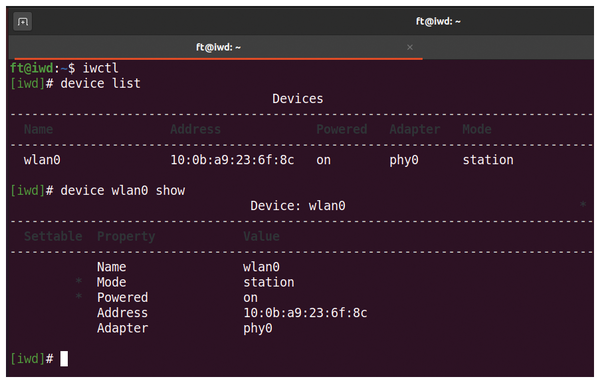Screen dimensions: 600x383
Task: Click the wlan0 value beside Name property
Action: (x=261, y=267)
